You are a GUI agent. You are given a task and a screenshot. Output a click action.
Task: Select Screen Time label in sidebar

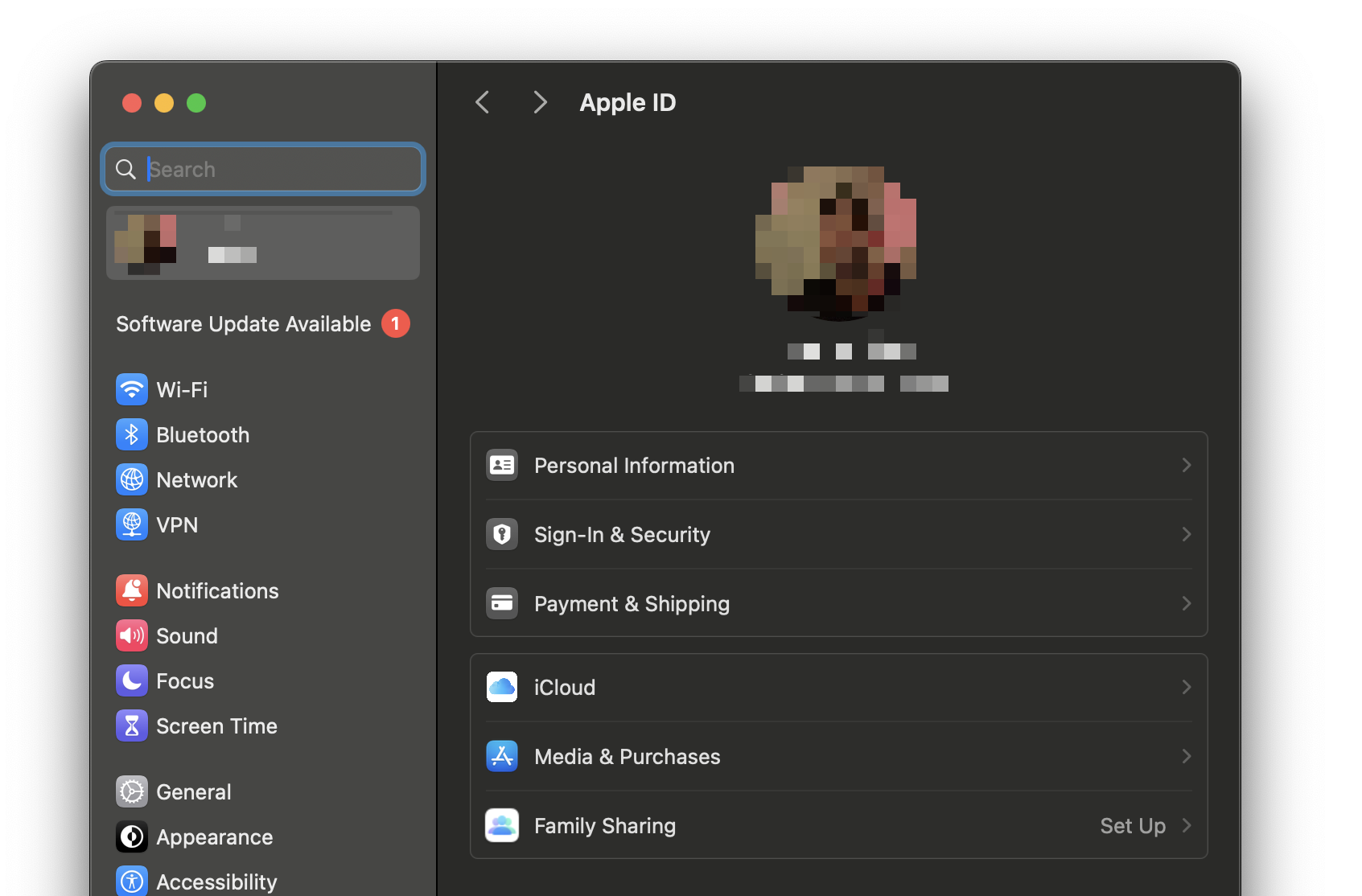tap(216, 726)
